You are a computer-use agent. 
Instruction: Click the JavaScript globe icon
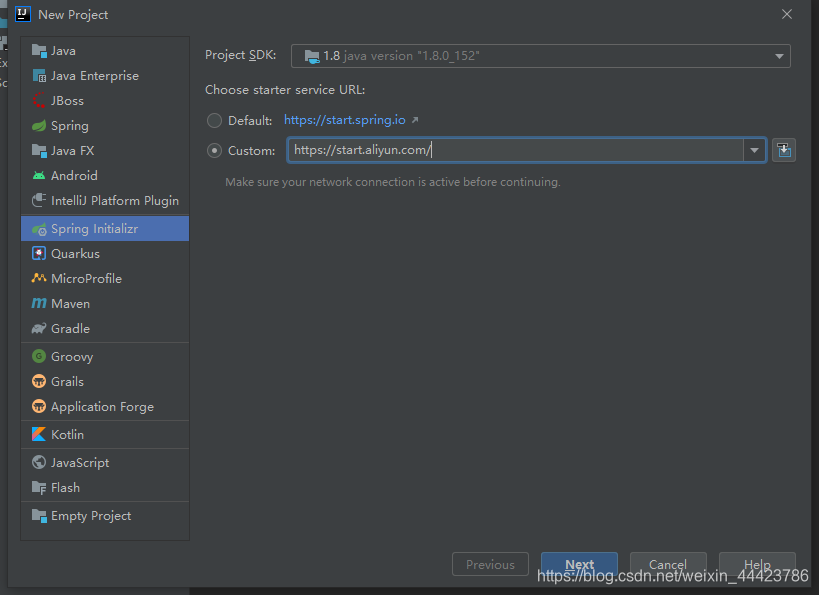[39, 462]
